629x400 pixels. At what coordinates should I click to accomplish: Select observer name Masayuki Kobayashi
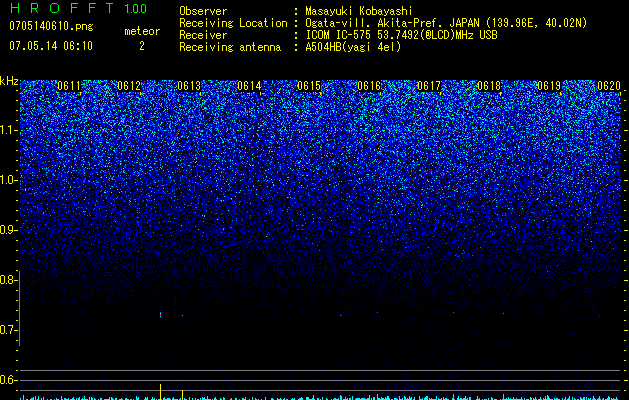point(358,11)
